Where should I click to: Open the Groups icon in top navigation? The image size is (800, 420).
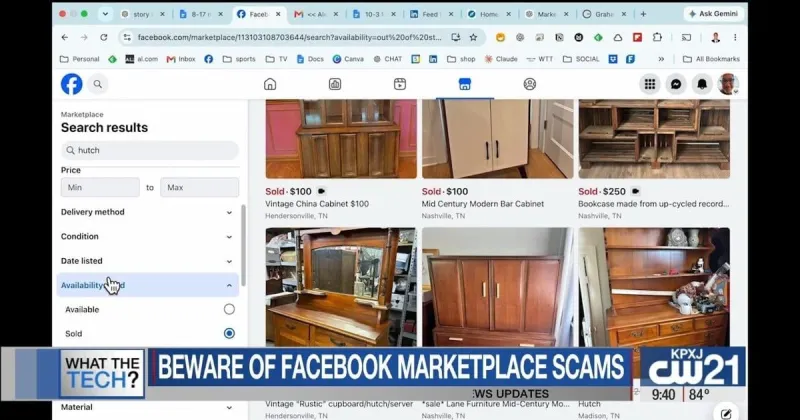click(x=530, y=84)
